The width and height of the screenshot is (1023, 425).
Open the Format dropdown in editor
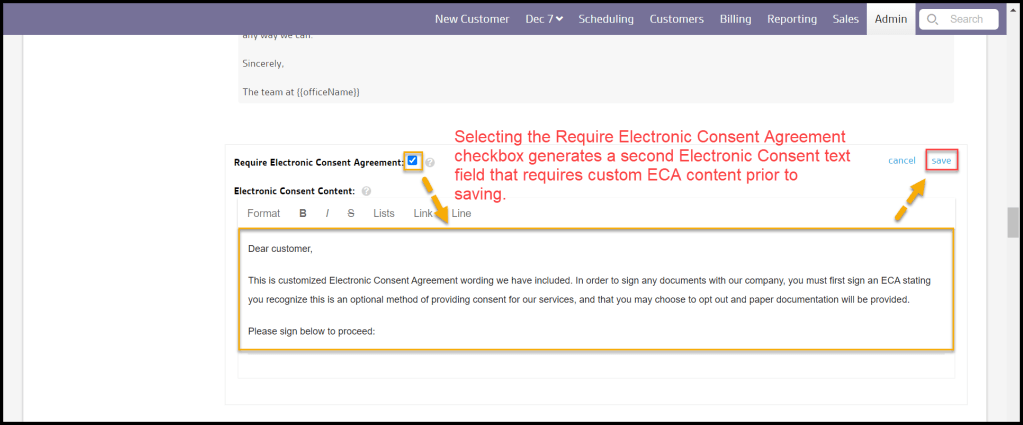click(x=264, y=213)
